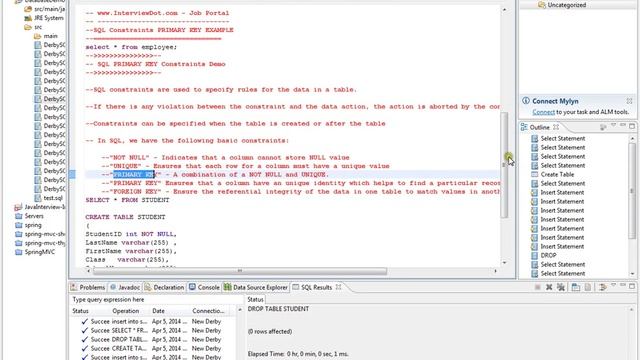Click the highlighted PRIMARY KEY text
The width and height of the screenshot is (640, 360).
coord(133,175)
